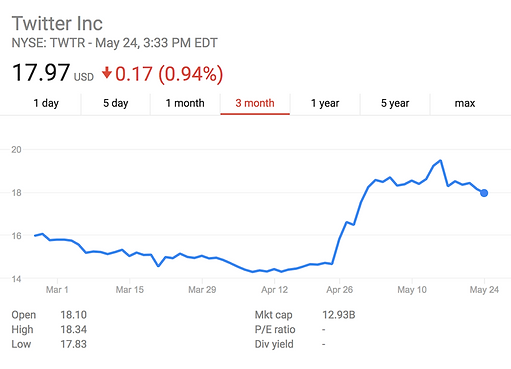Click the chart peak near 19.5
This screenshot has height=369, width=511.
click(441, 161)
